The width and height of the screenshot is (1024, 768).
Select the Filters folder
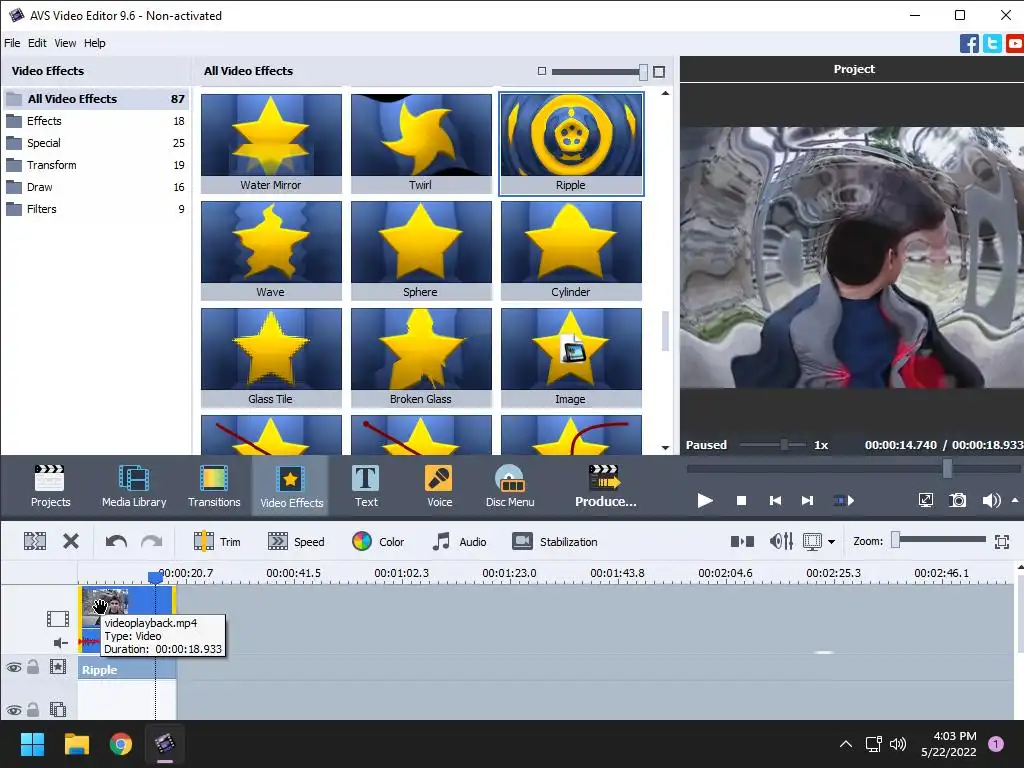[x=96, y=209]
